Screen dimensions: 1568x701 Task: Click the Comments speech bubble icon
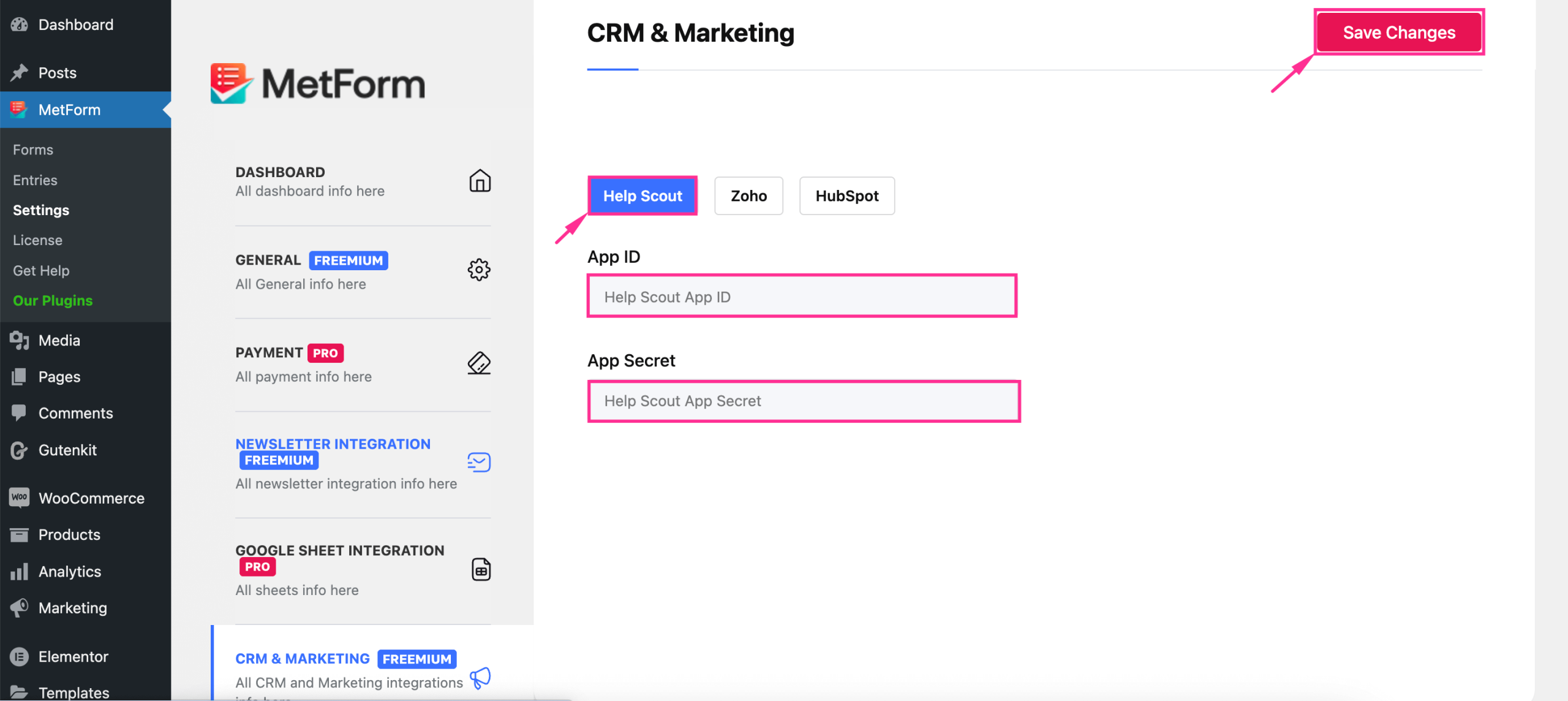click(x=19, y=413)
